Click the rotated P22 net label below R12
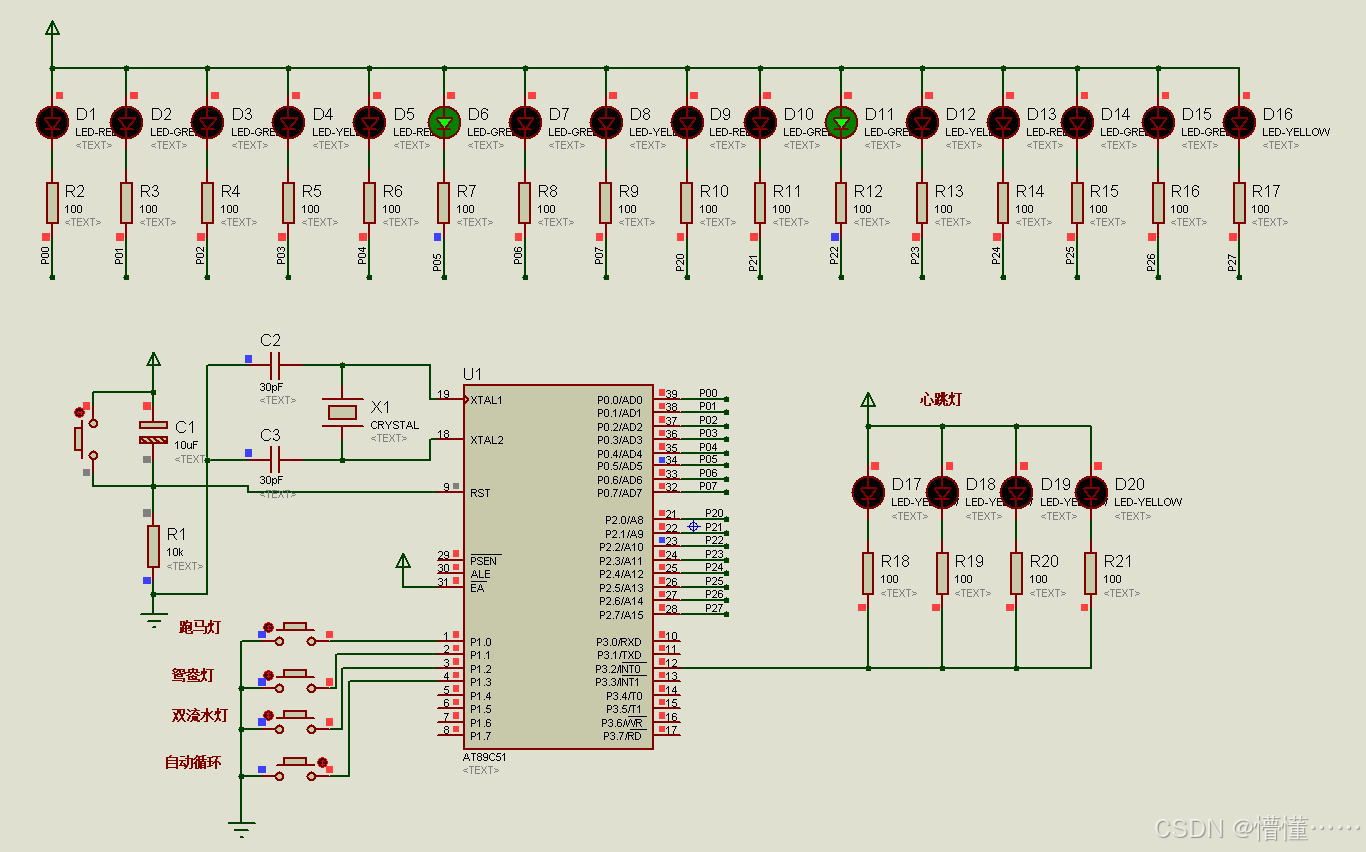Image resolution: width=1366 pixels, height=852 pixels. pos(836,258)
